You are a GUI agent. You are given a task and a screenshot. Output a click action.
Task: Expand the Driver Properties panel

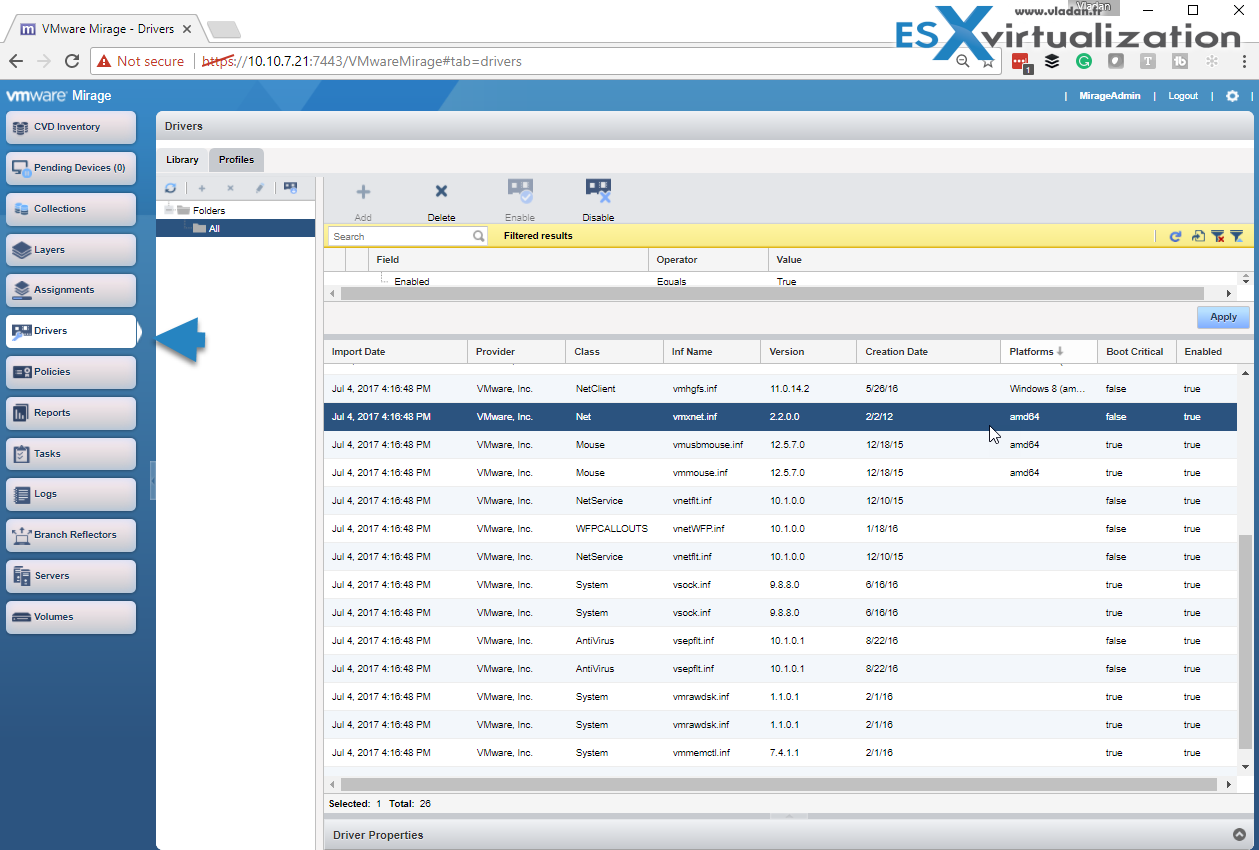1239,835
